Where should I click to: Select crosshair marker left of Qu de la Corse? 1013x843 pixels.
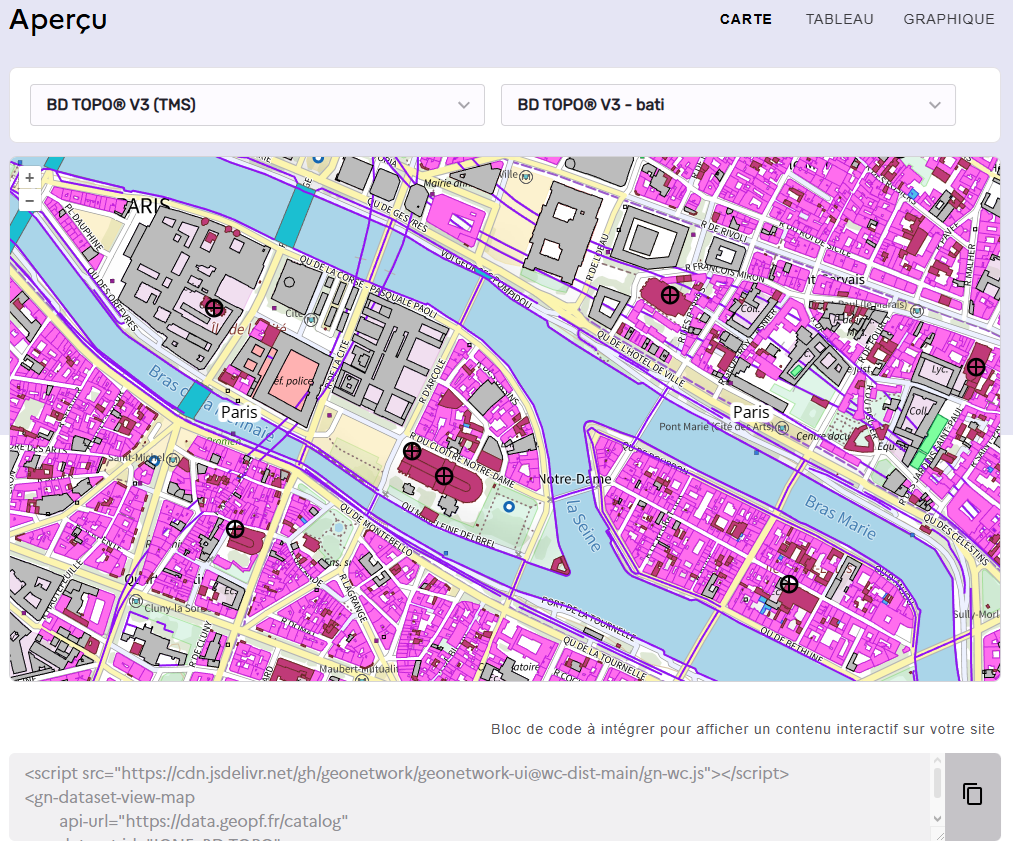(x=214, y=308)
